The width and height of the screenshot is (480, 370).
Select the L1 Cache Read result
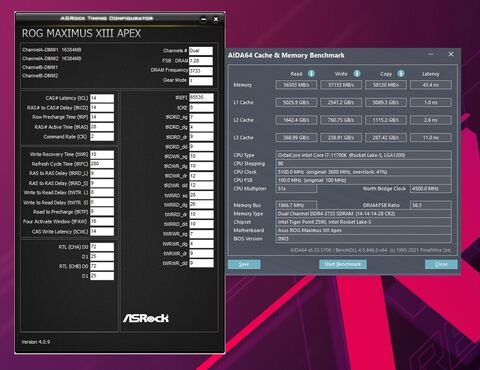click(296, 102)
